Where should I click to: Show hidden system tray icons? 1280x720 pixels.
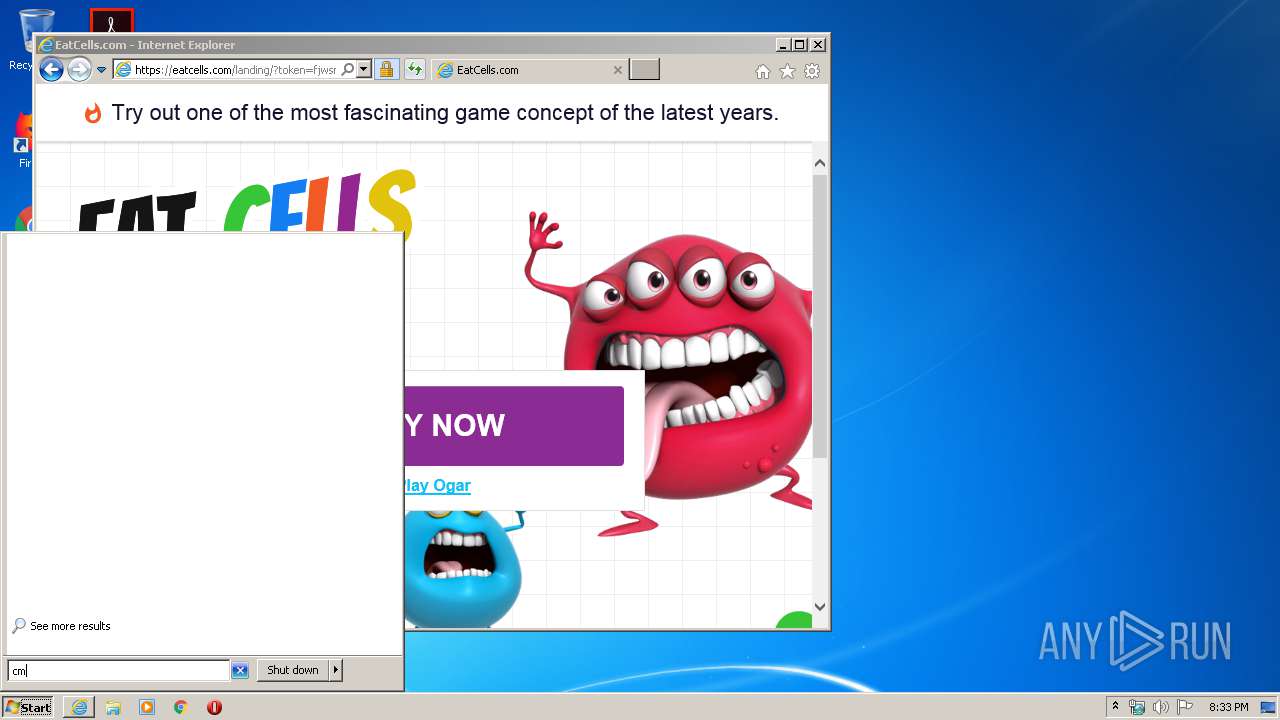point(1115,707)
